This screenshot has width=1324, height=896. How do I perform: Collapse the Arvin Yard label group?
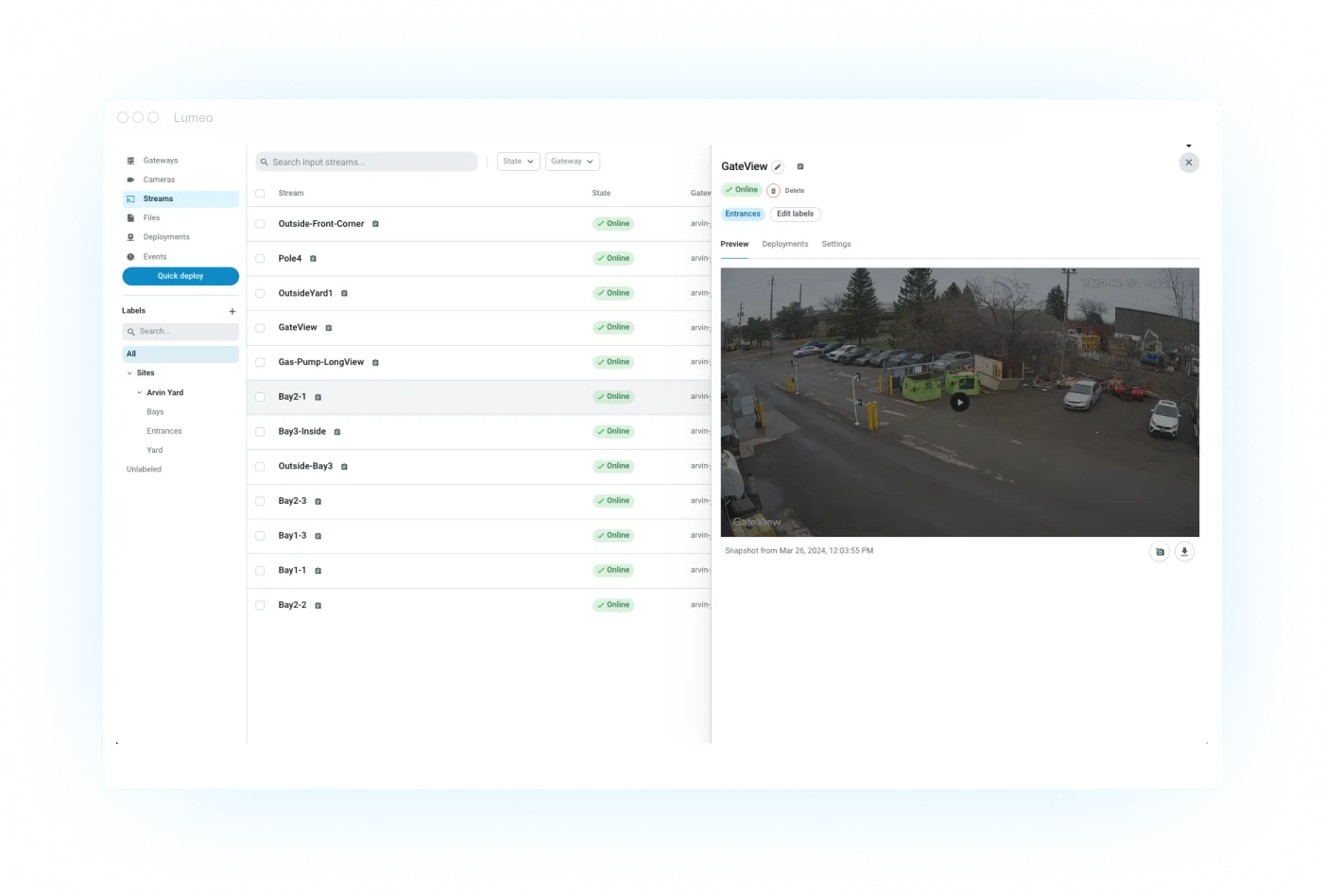(x=139, y=392)
